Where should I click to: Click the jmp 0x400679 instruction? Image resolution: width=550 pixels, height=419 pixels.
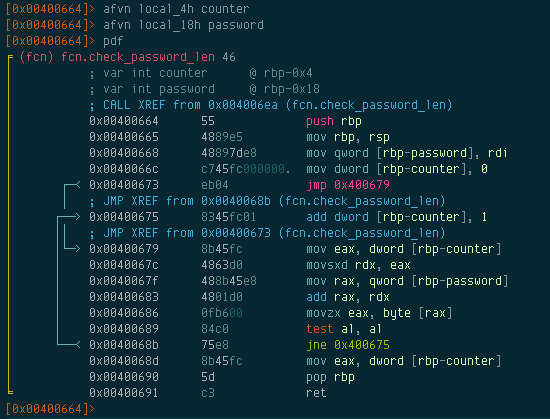348,185
